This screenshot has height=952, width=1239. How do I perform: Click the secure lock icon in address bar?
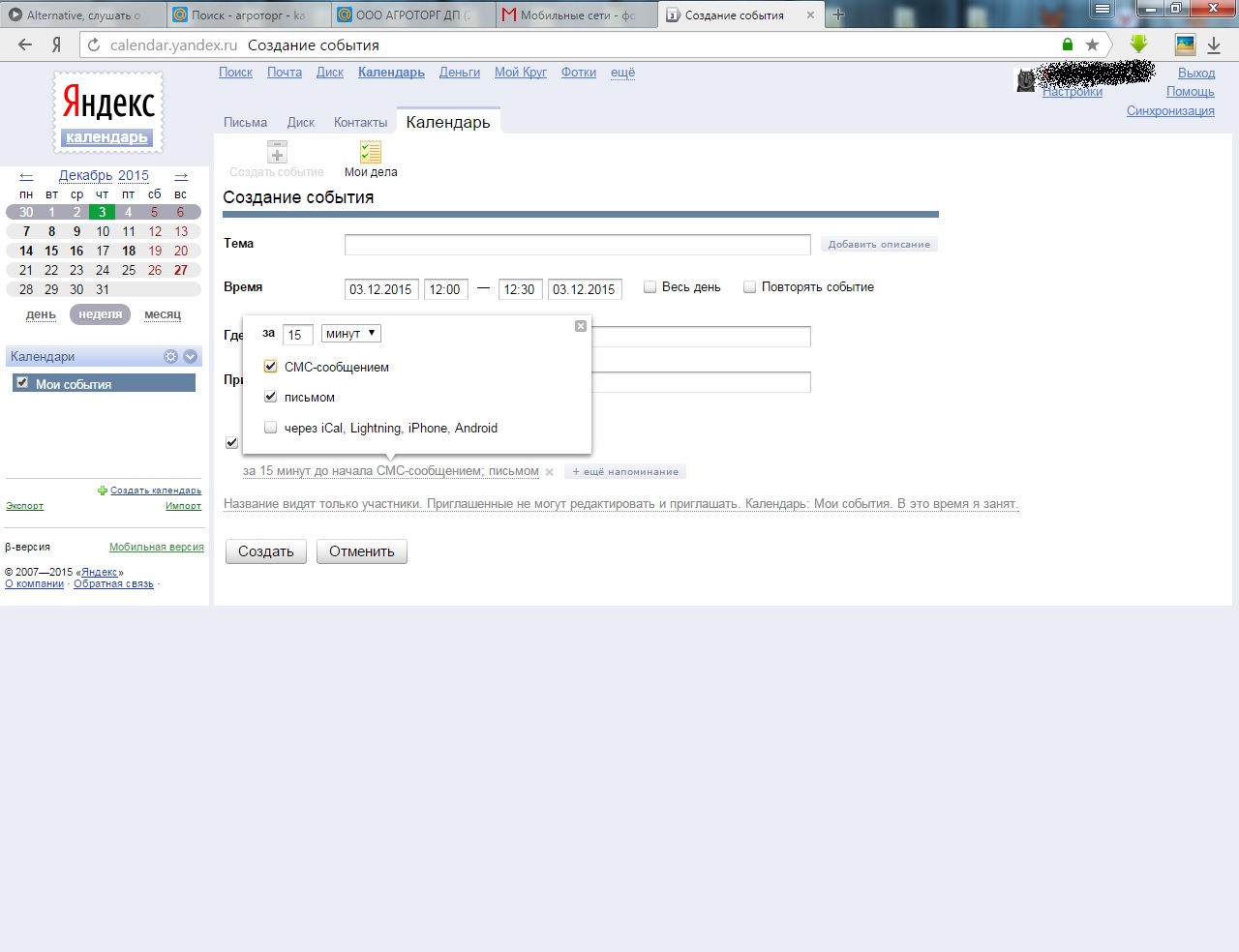pyautogui.click(x=1068, y=45)
